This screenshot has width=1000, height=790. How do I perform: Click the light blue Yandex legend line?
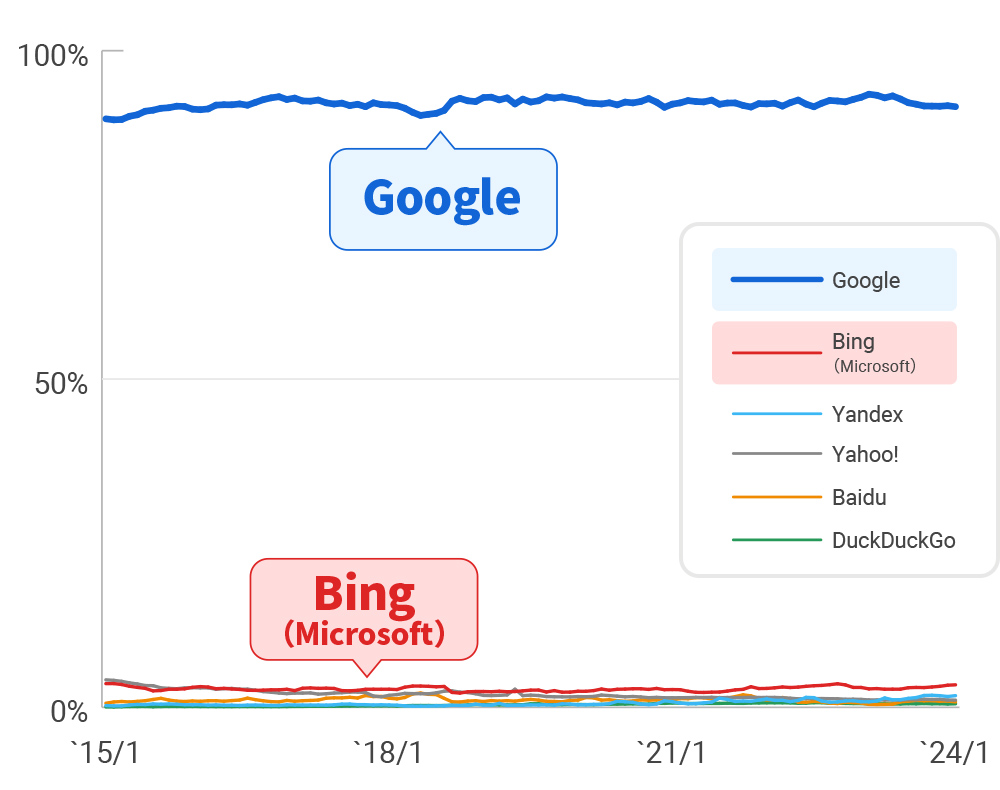pos(776,414)
